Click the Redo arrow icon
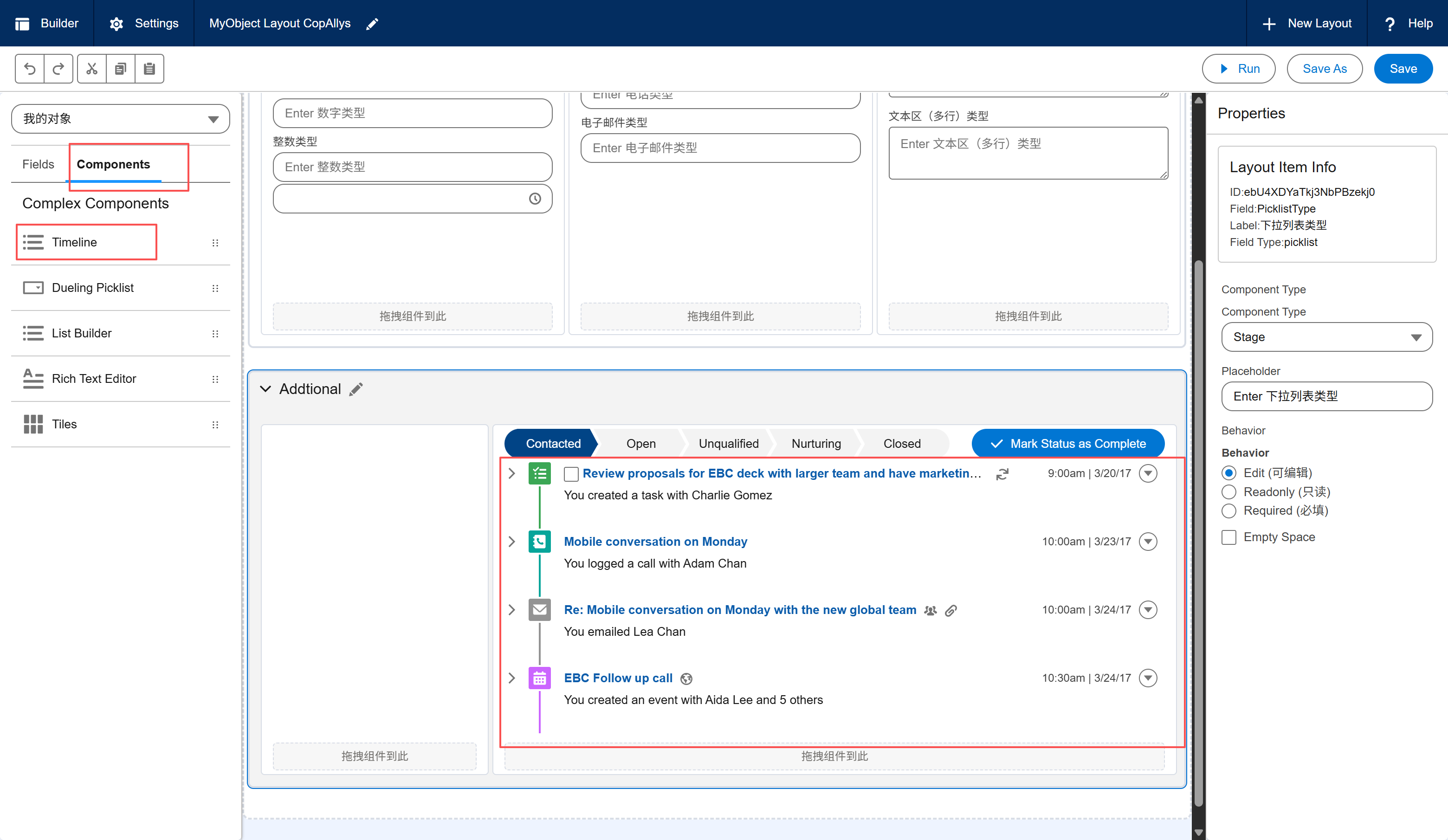The image size is (1448, 840). click(58, 69)
